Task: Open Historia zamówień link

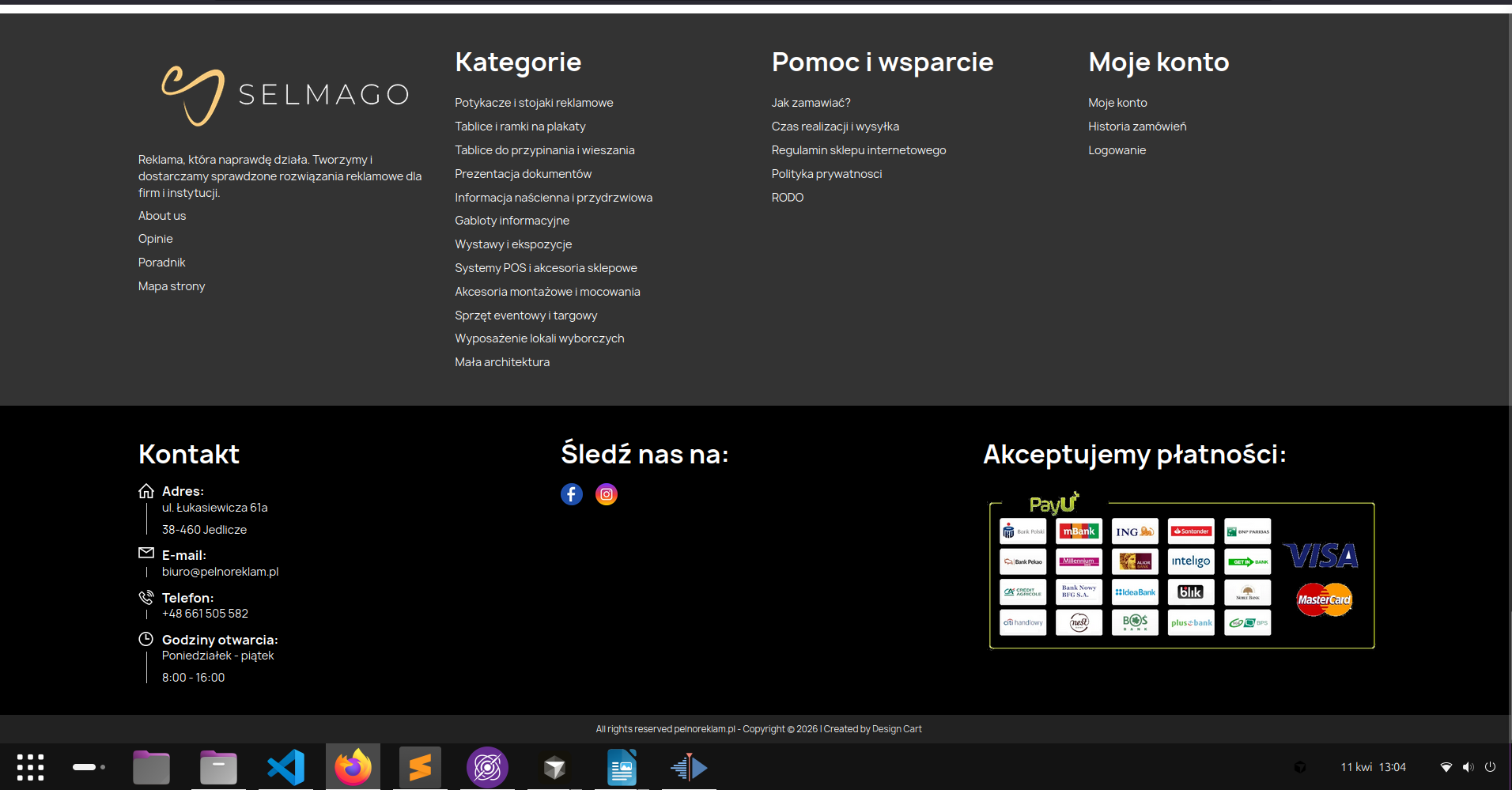Action: coord(1137,127)
